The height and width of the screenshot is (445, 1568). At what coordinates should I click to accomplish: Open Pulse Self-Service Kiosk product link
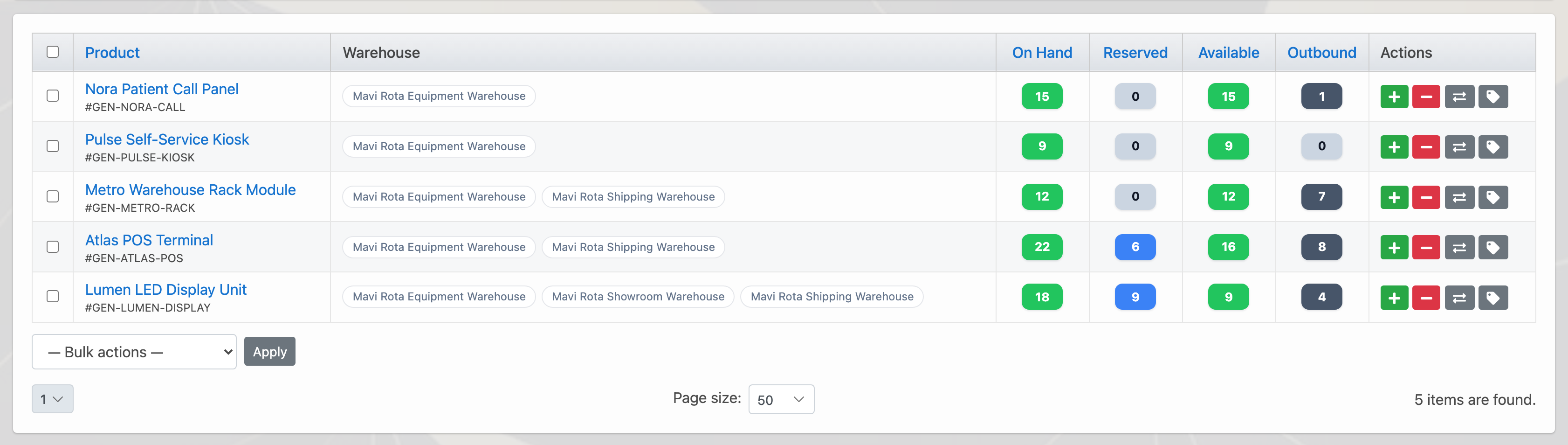[x=167, y=139]
